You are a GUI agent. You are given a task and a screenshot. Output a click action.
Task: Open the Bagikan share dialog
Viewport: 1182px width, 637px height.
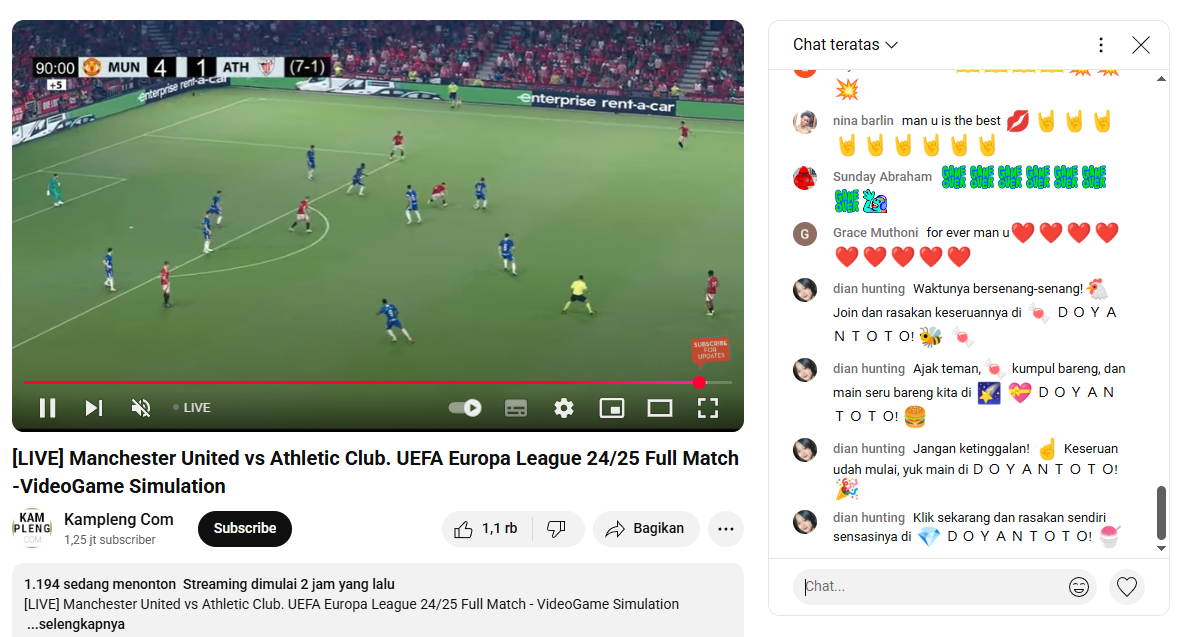pos(646,528)
